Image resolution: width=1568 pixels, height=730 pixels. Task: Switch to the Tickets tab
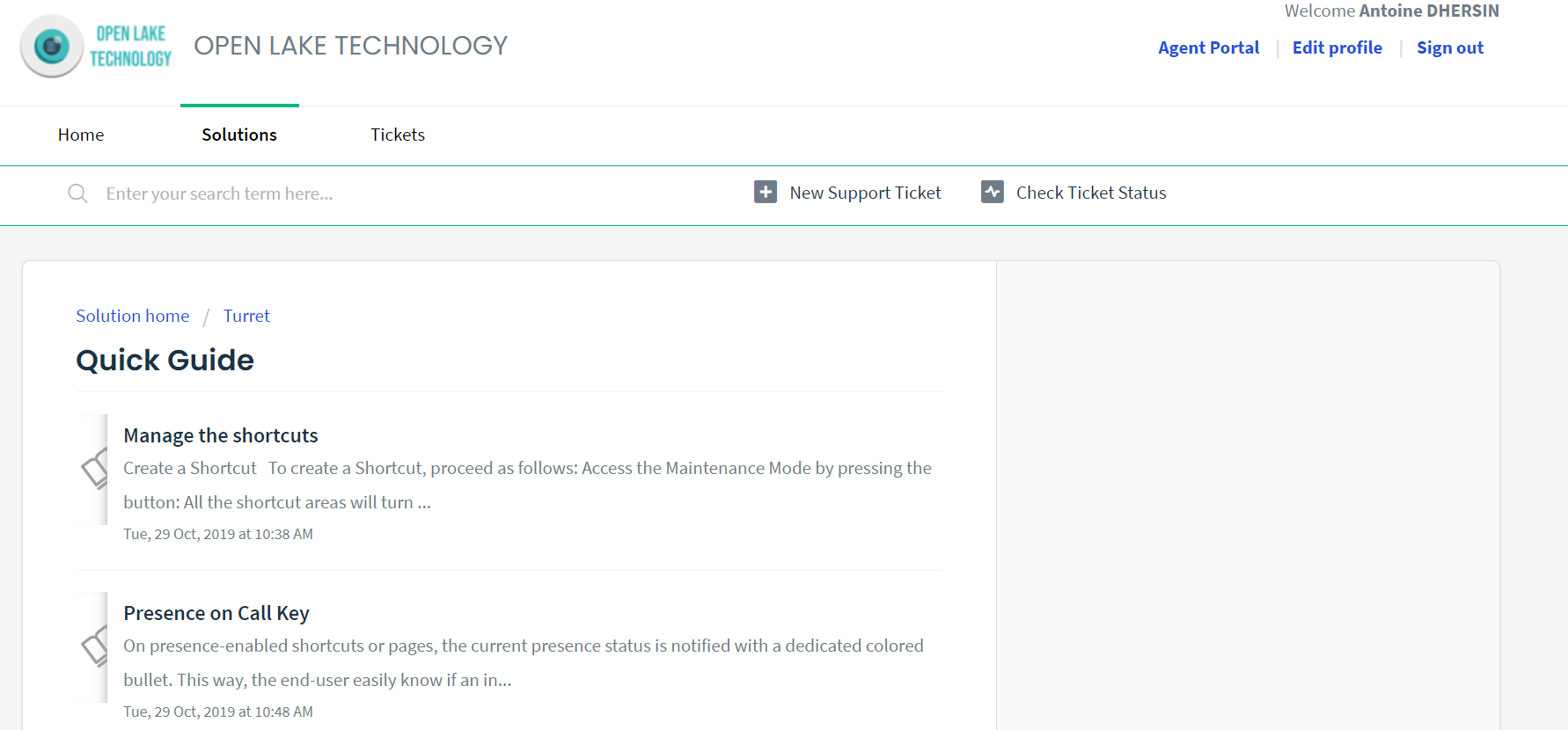tap(398, 135)
